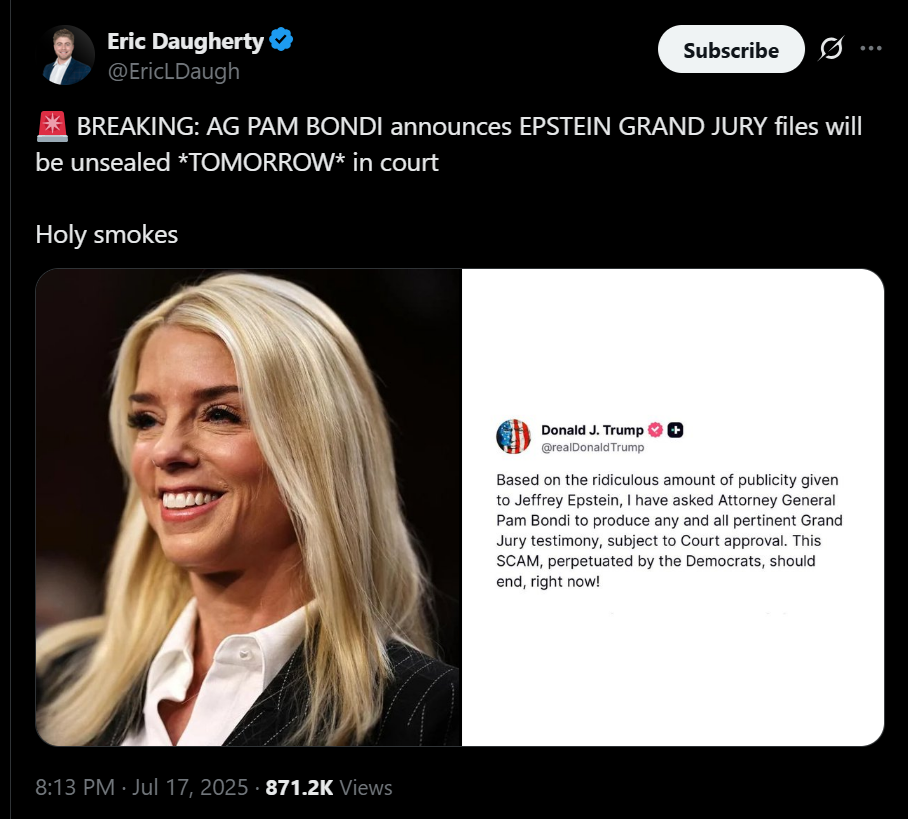Click the red verified badge beside Donald J. Trump
This screenshot has height=819, width=908.
pos(656,430)
